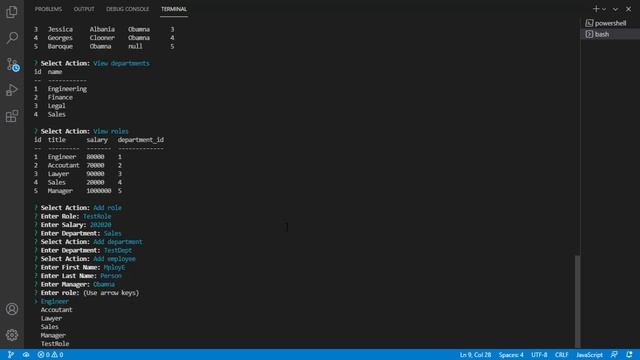Click 'Add role' action text
Screen dimensions: 640x360
click(107, 208)
